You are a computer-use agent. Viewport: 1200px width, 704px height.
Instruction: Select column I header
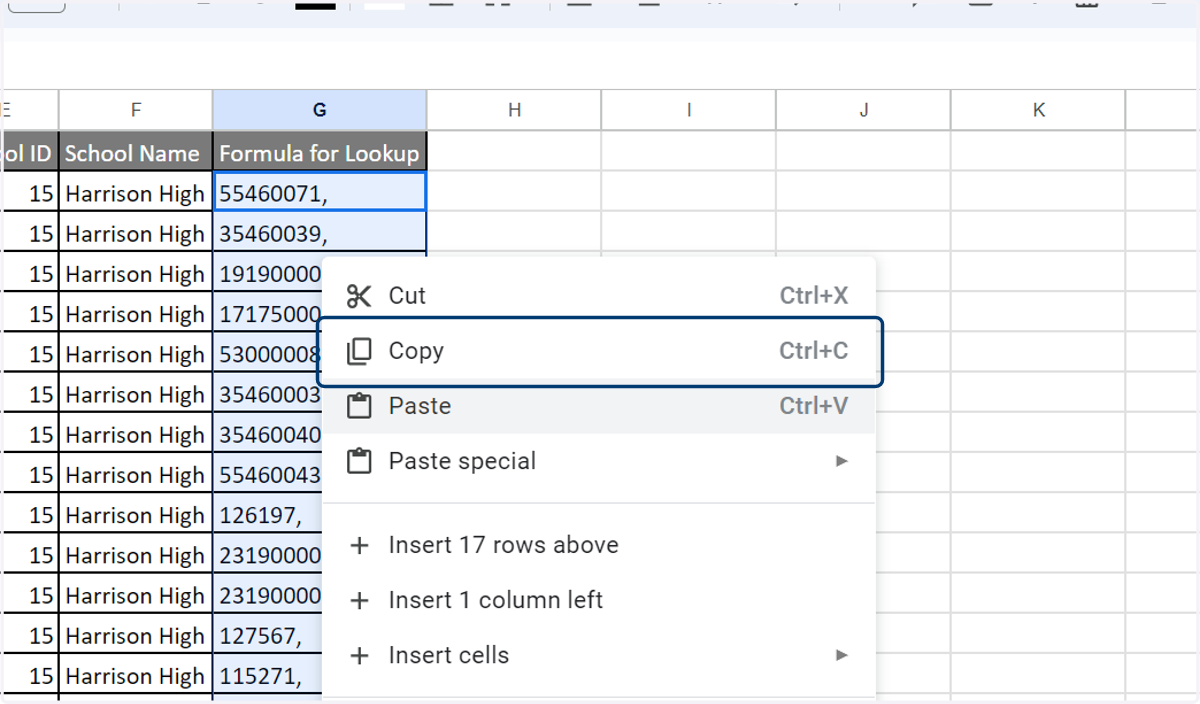[x=689, y=110]
